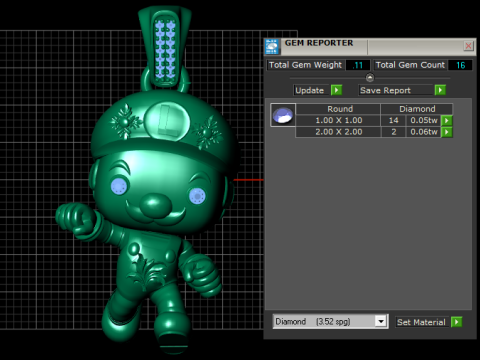Click the Total Gem Weight value .11
This screenshot has width=480, height=360.
358,65
